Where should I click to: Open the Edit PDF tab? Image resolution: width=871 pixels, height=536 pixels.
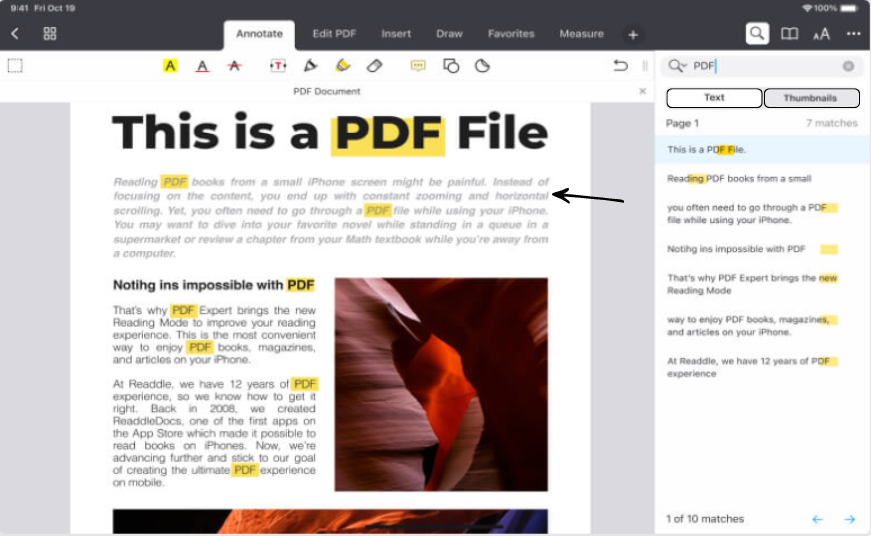click(x=334, y=34)
